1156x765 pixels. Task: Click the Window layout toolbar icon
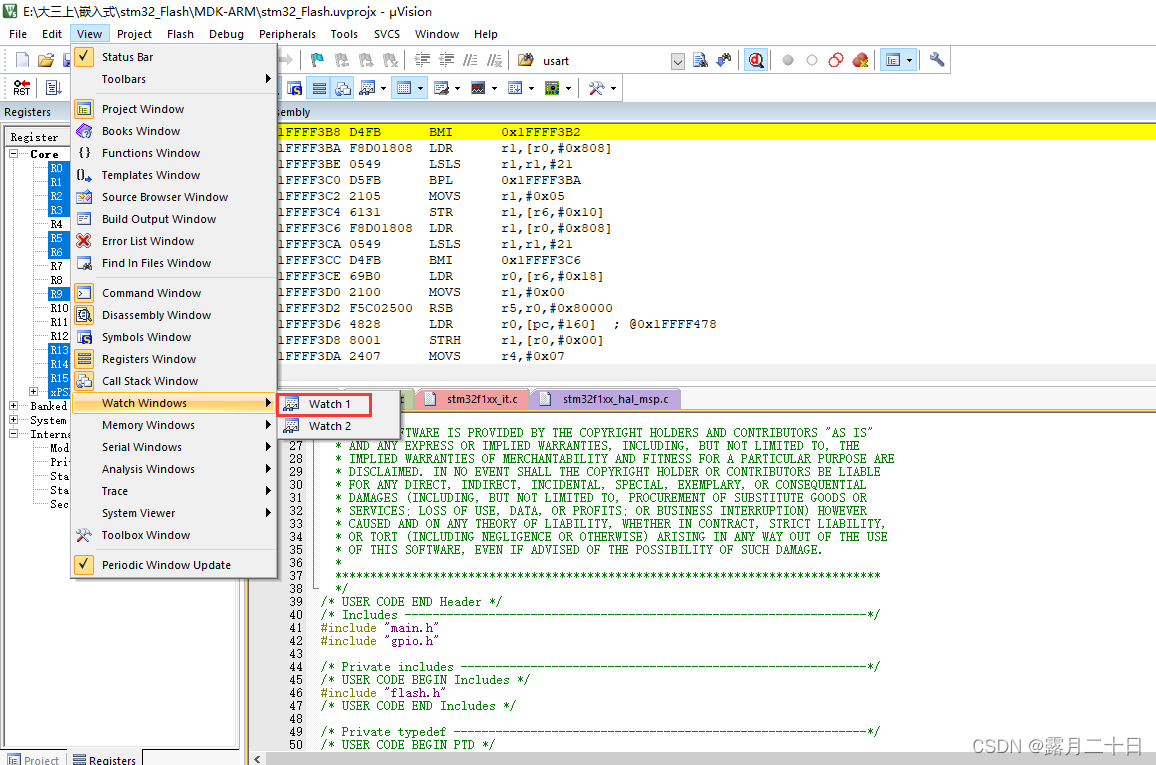tap(893, 60)
